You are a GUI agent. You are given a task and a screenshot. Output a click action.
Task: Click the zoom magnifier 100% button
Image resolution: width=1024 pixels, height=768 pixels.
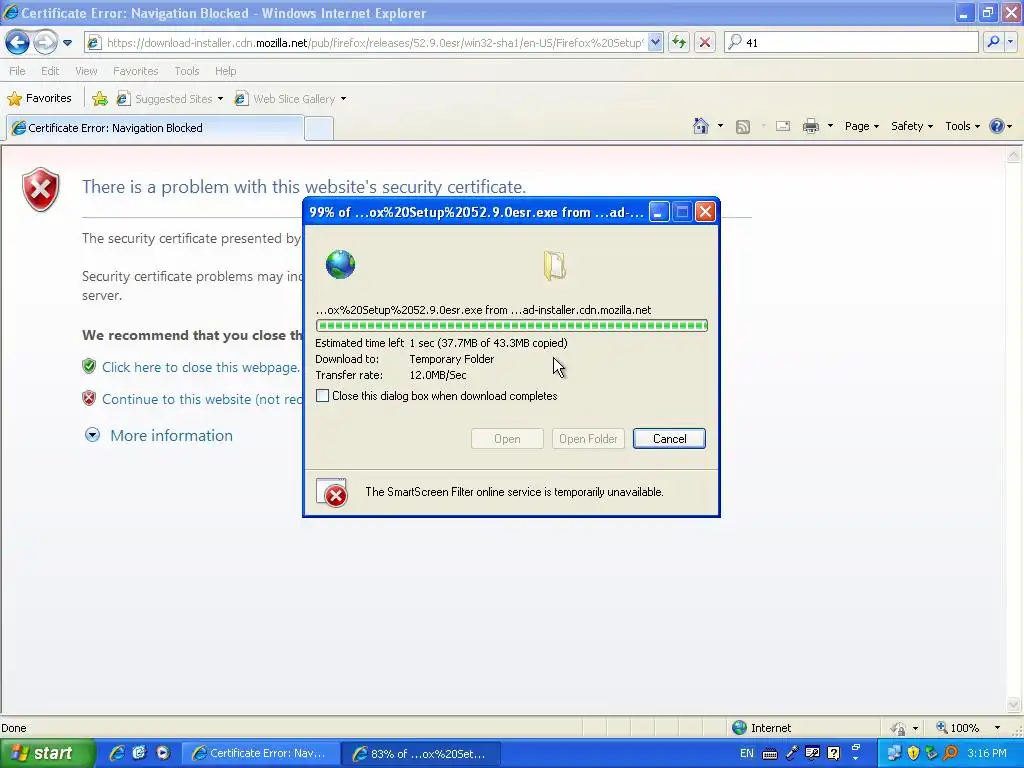coord(957,728)
